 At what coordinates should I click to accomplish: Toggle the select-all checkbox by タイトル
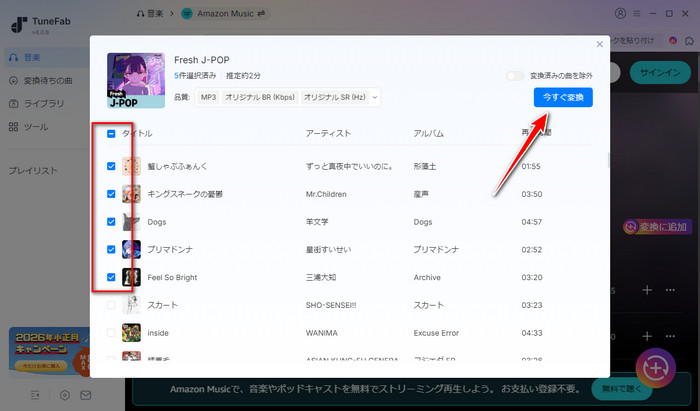[111, 133]
